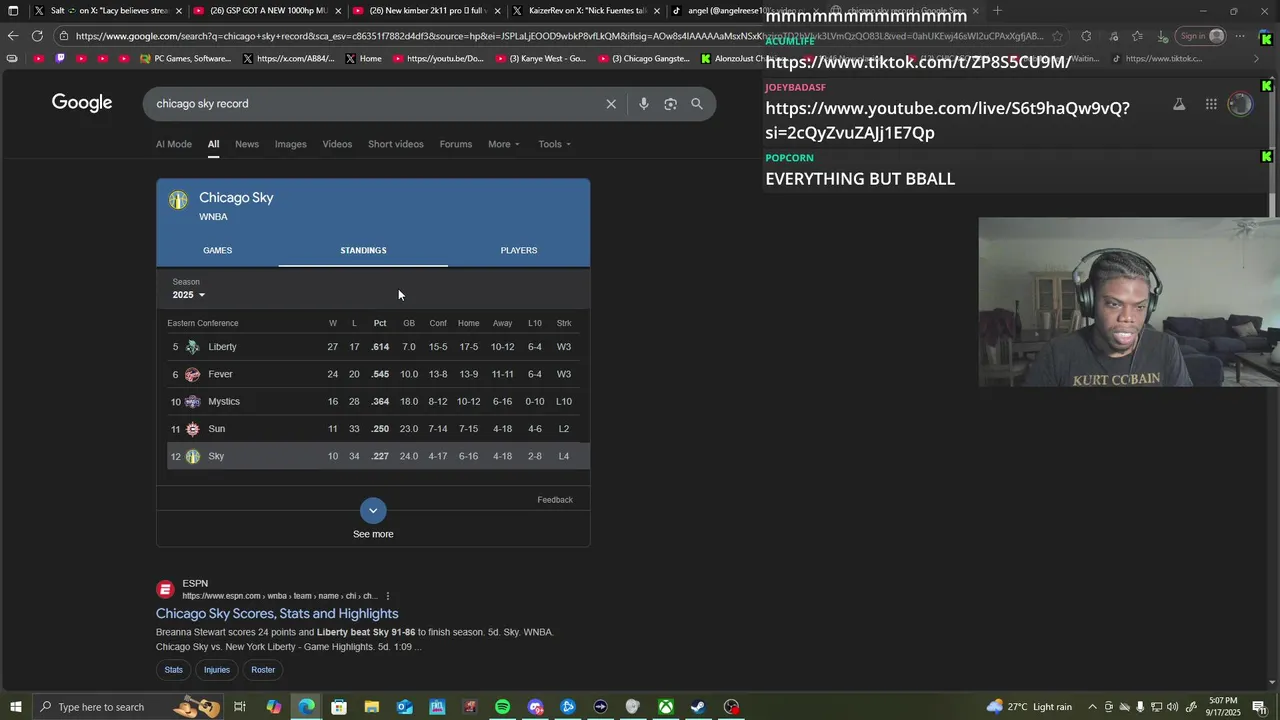
Task: Open File Explorer from the taskbar
Action: (371, 707)
